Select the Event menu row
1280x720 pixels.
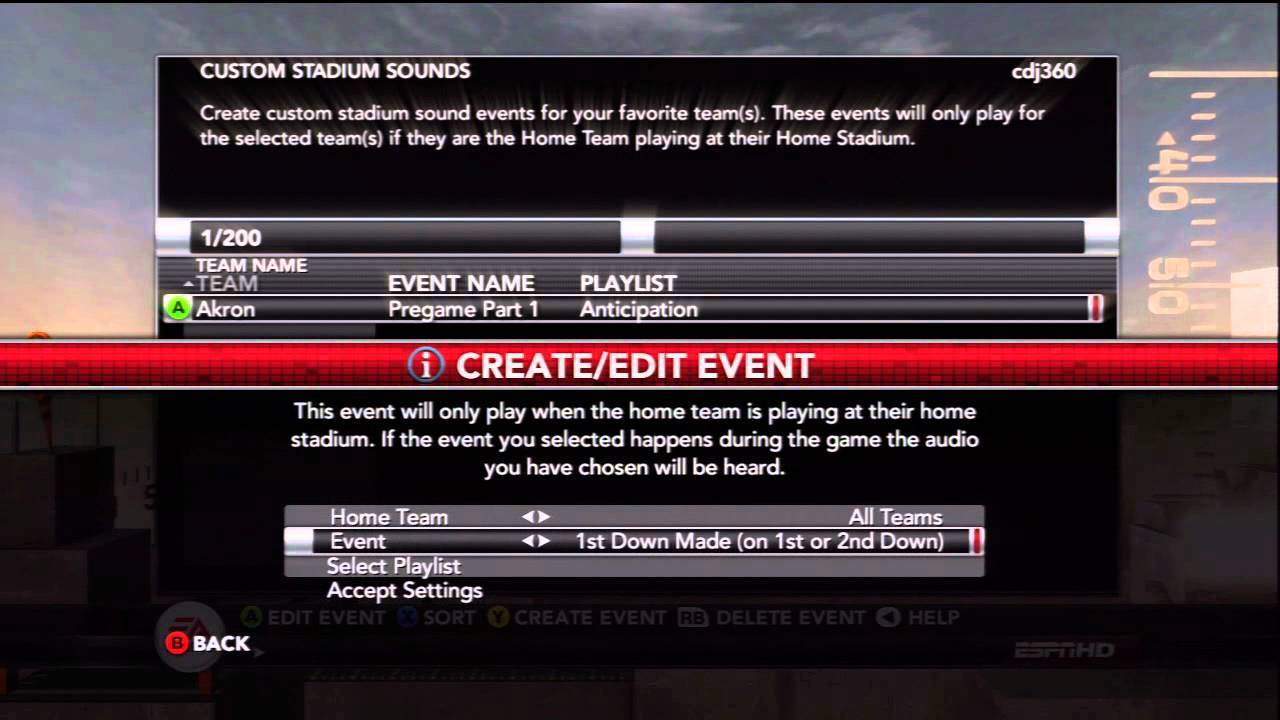635,541
